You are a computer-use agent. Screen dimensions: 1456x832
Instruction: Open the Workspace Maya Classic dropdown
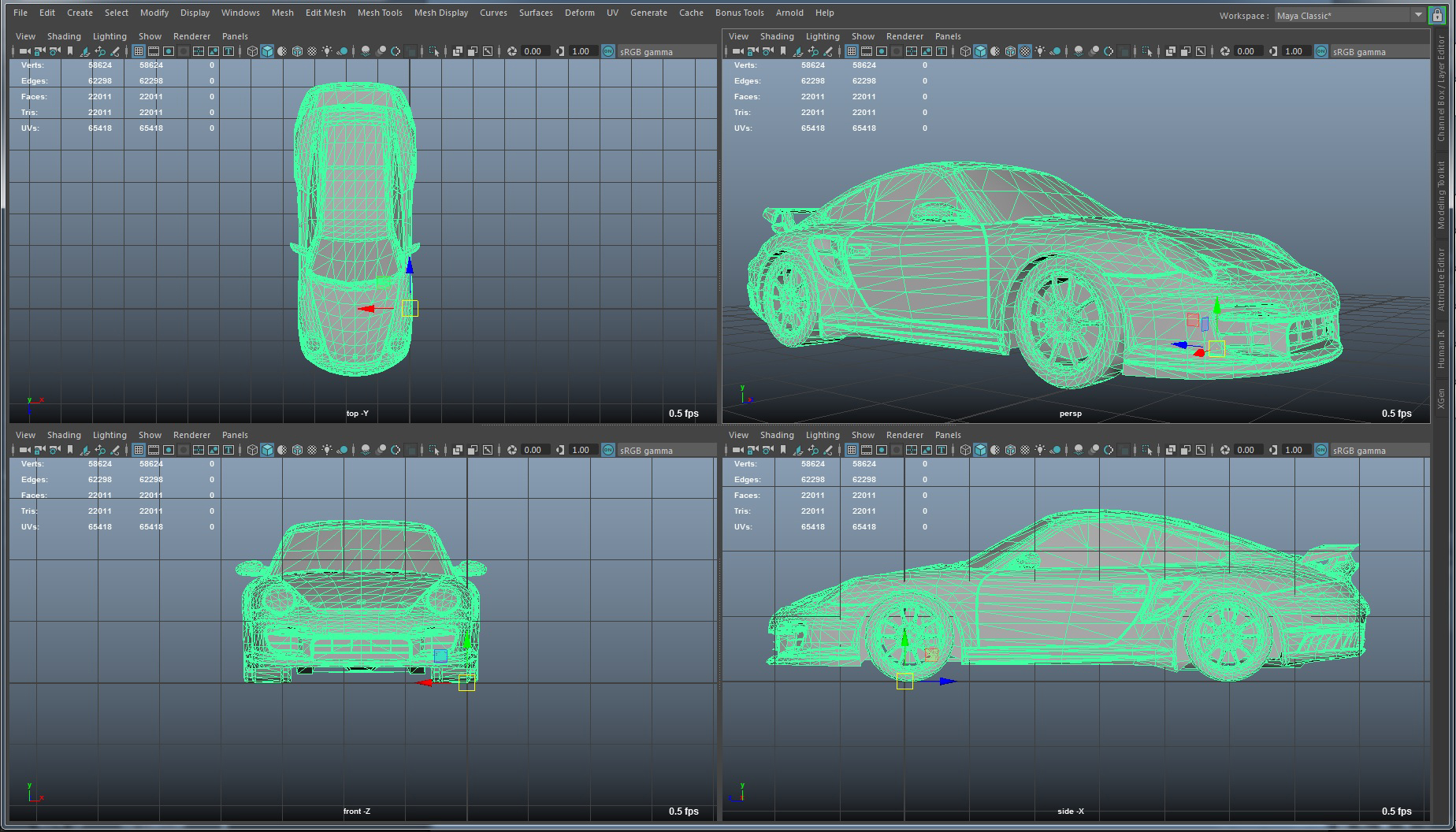1349,15
